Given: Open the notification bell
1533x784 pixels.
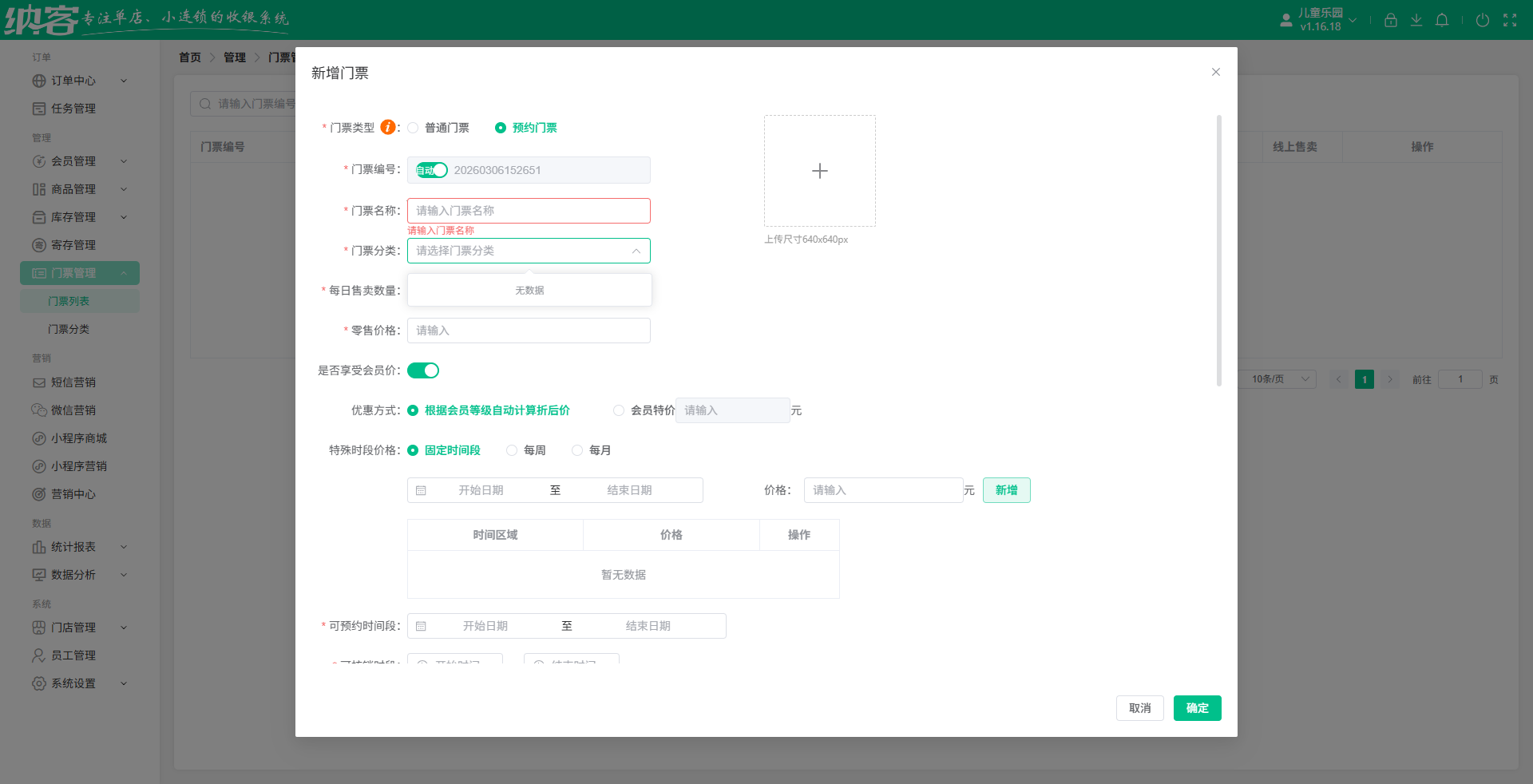Looking at the screenshot, I should (x=1441, y=20).
